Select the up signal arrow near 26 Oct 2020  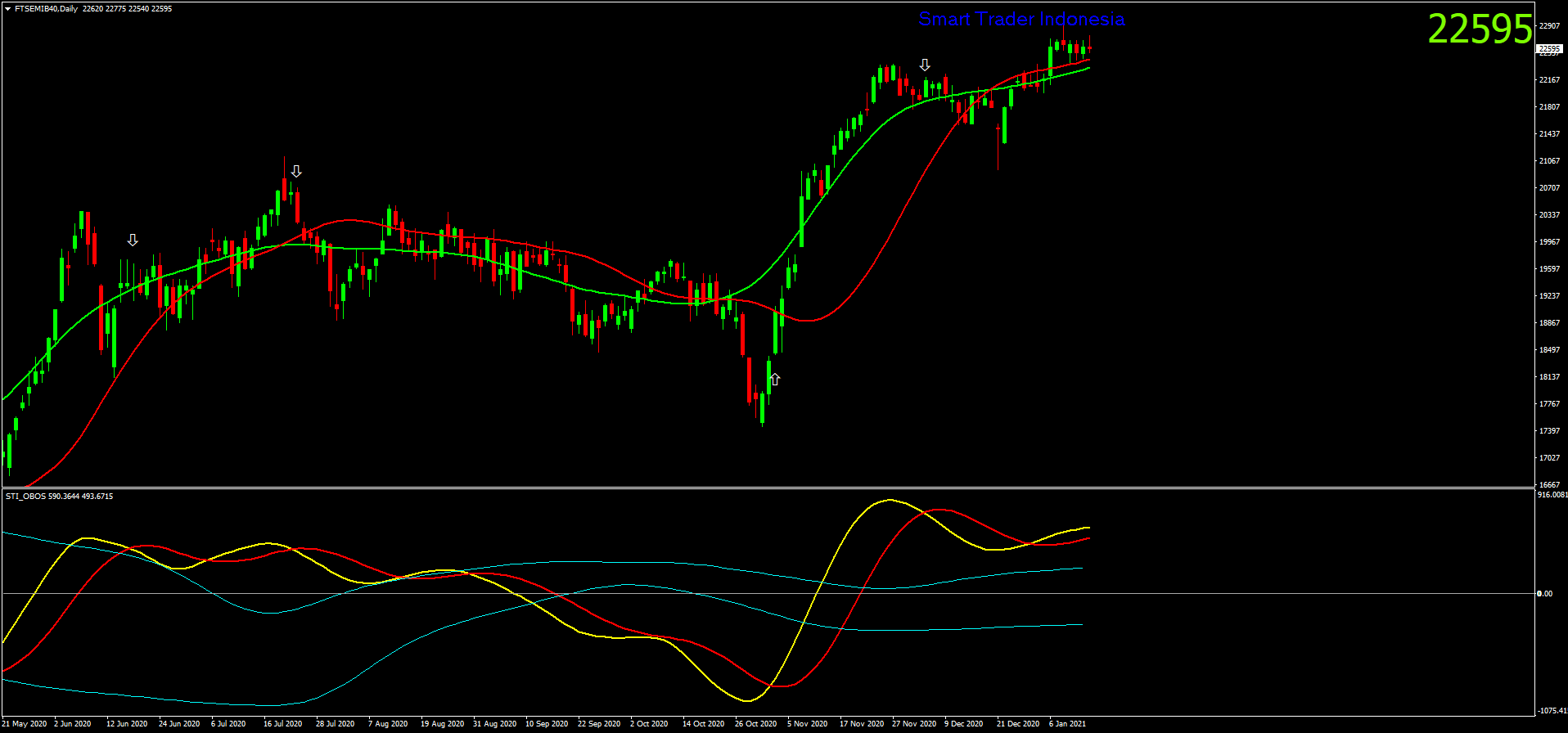775,380
